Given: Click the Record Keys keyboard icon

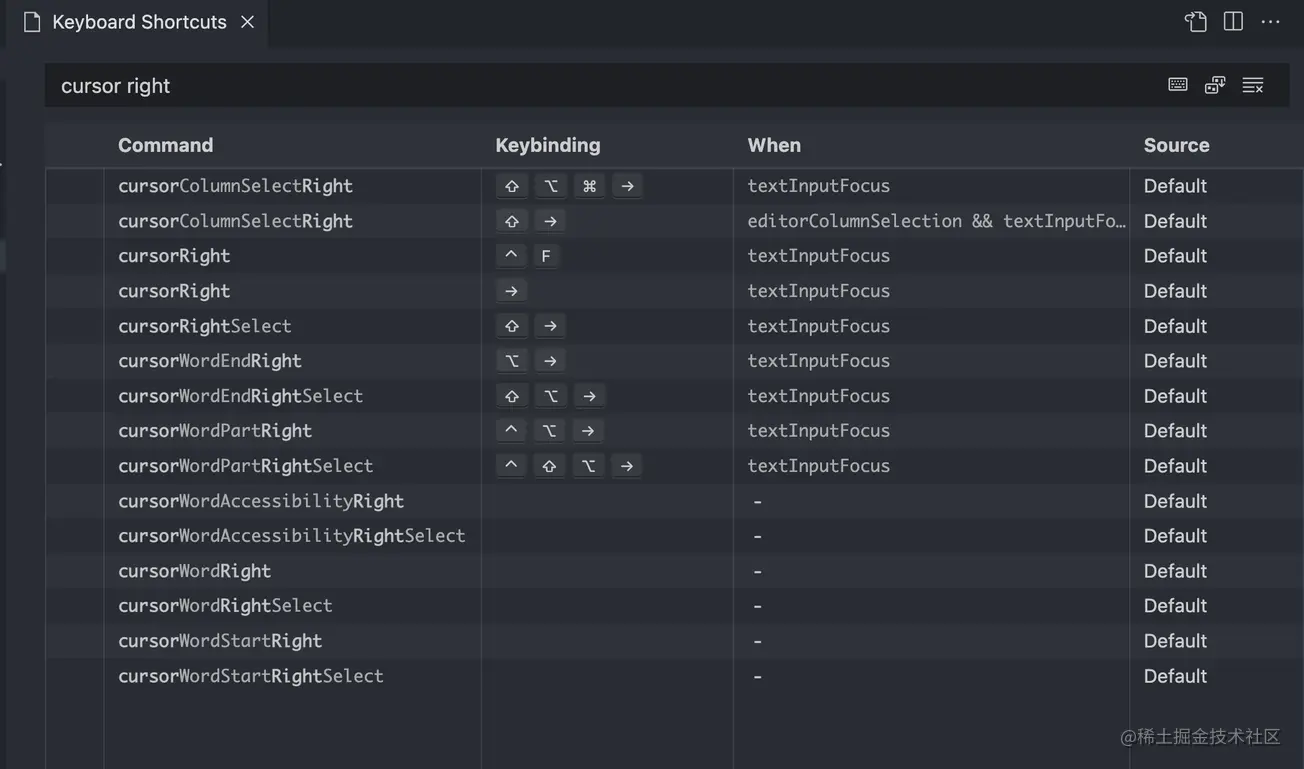Looking at the screenshot, I should point(1178,85).
